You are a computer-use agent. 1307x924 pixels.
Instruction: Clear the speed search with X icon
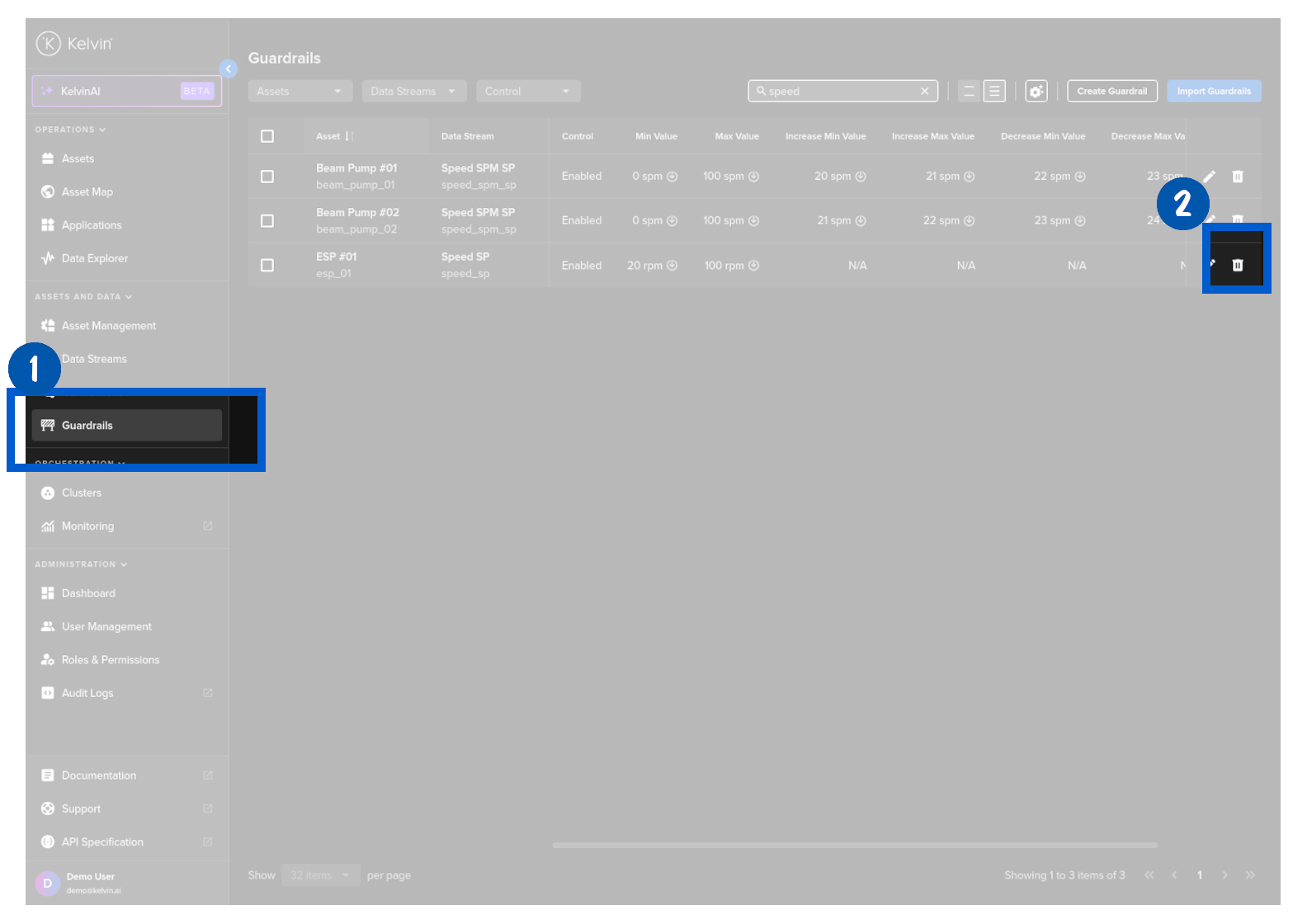point(924,92)
